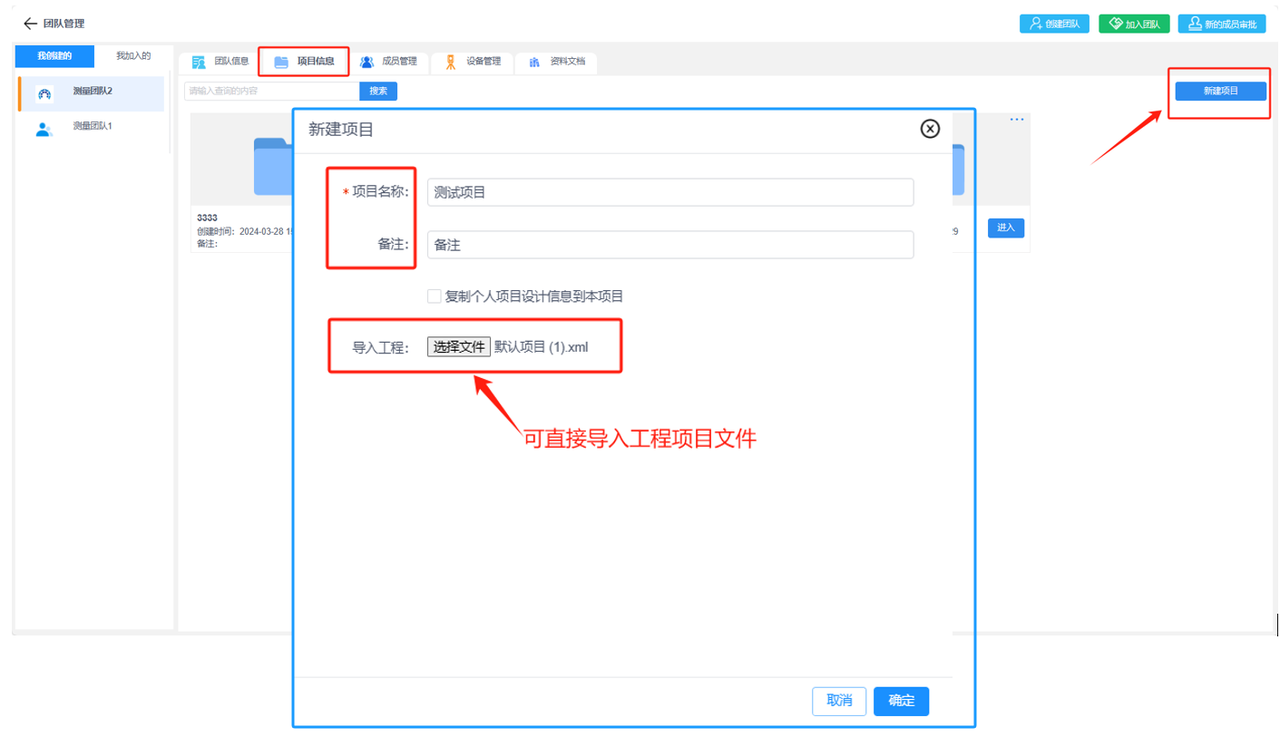Click the 项目名称 input field

[x=670, y=192]
